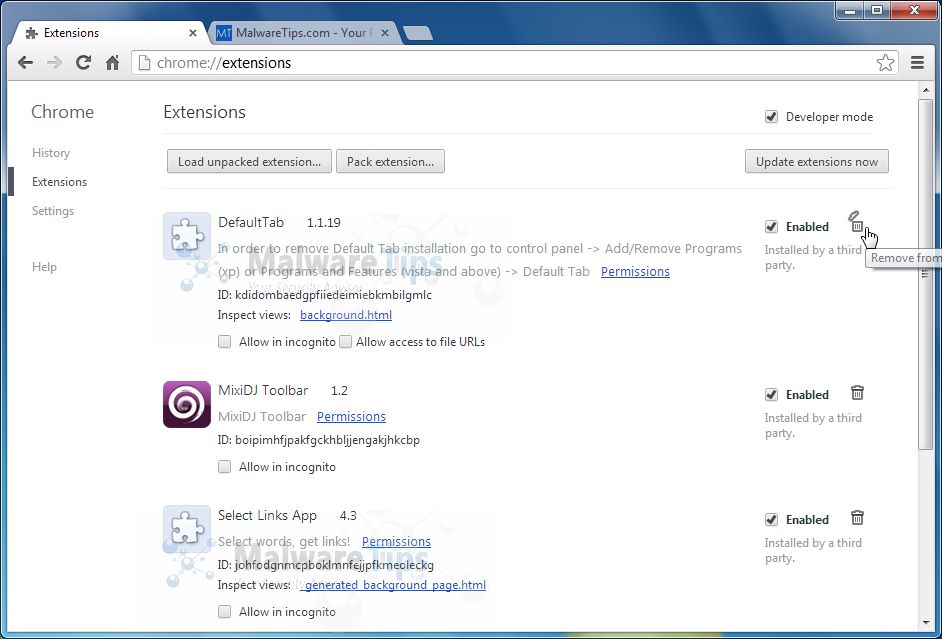Inspect the background.html view
The width and height of the screenshot is (942, 639).
[x=346, y=315]
